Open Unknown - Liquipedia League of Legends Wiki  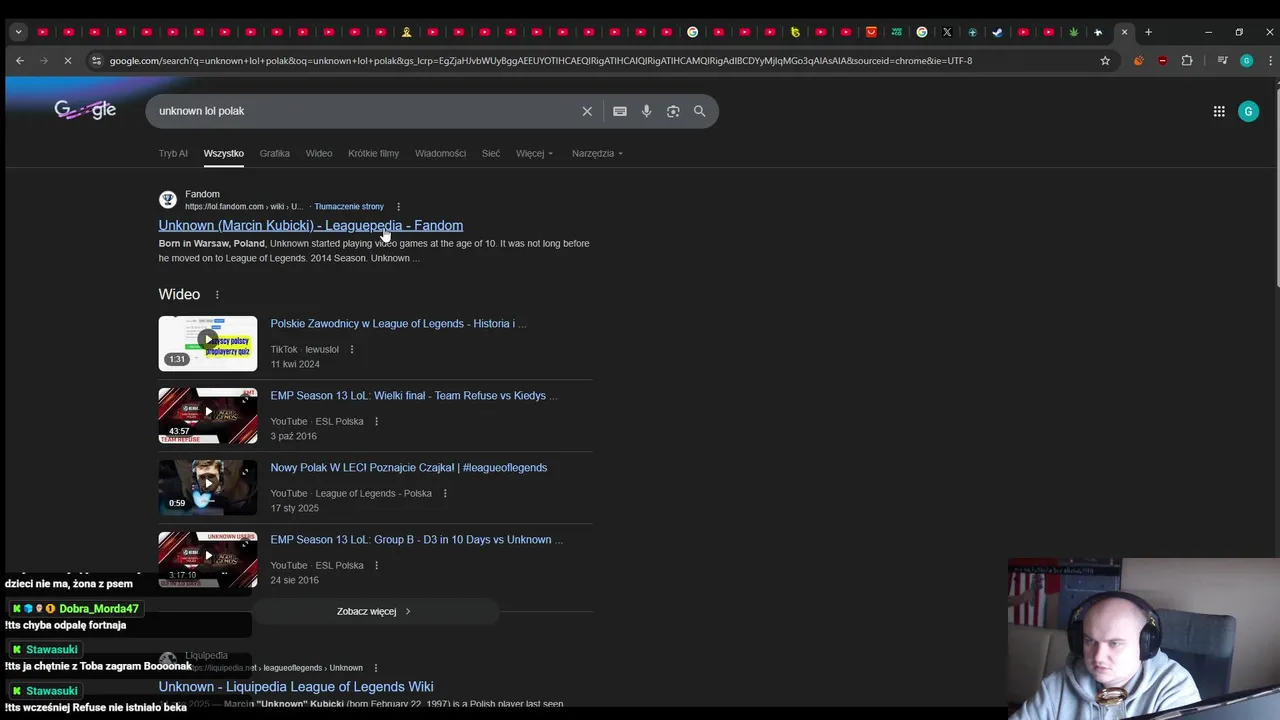point(295,687)
